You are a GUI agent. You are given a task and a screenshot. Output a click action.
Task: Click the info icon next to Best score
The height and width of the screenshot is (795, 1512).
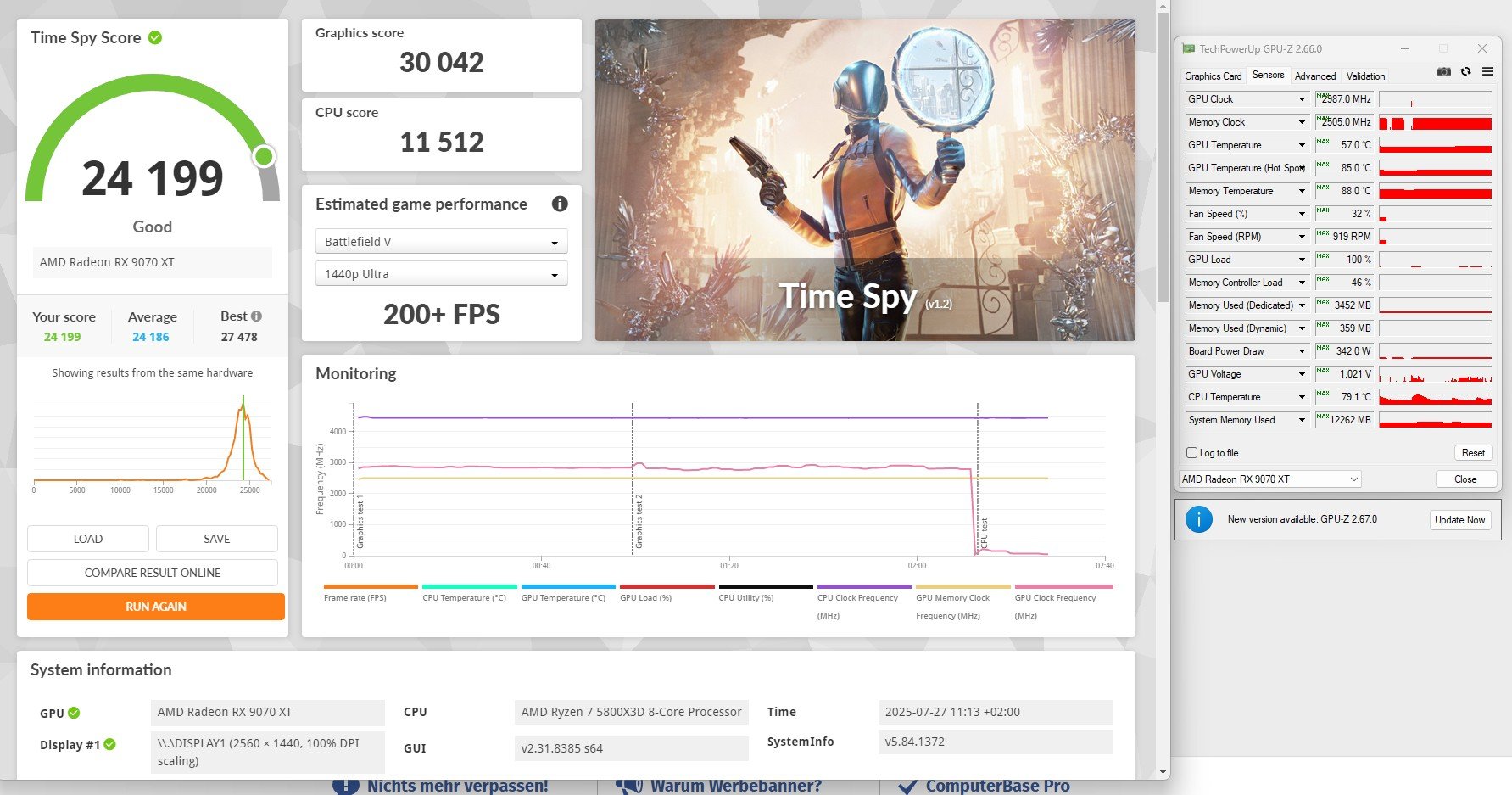pyautogui.click(x=256, y=316)
